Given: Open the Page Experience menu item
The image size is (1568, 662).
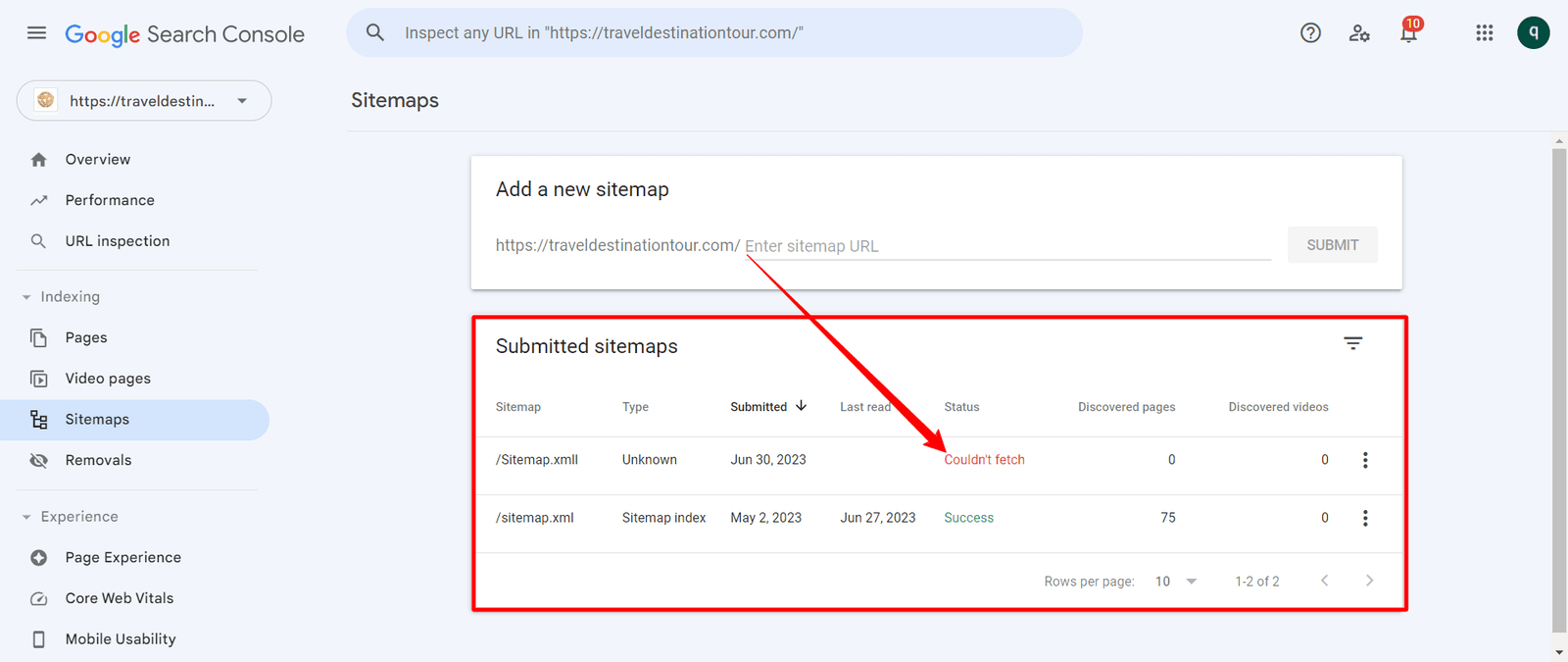Looking at the screenshot, I should pyautogui.click(x=134, y=557).
